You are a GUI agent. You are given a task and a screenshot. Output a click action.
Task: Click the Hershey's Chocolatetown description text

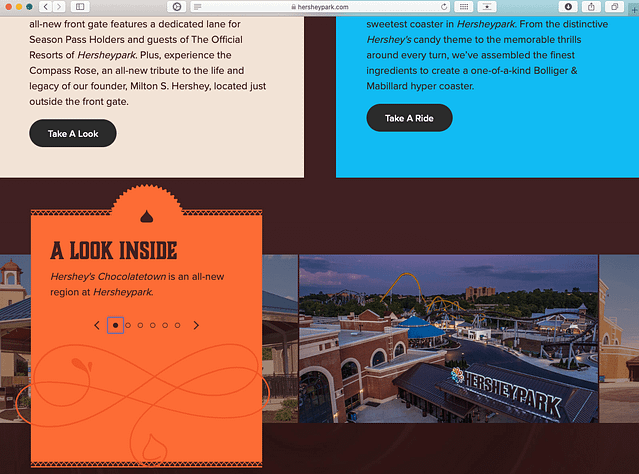(137, 284)
